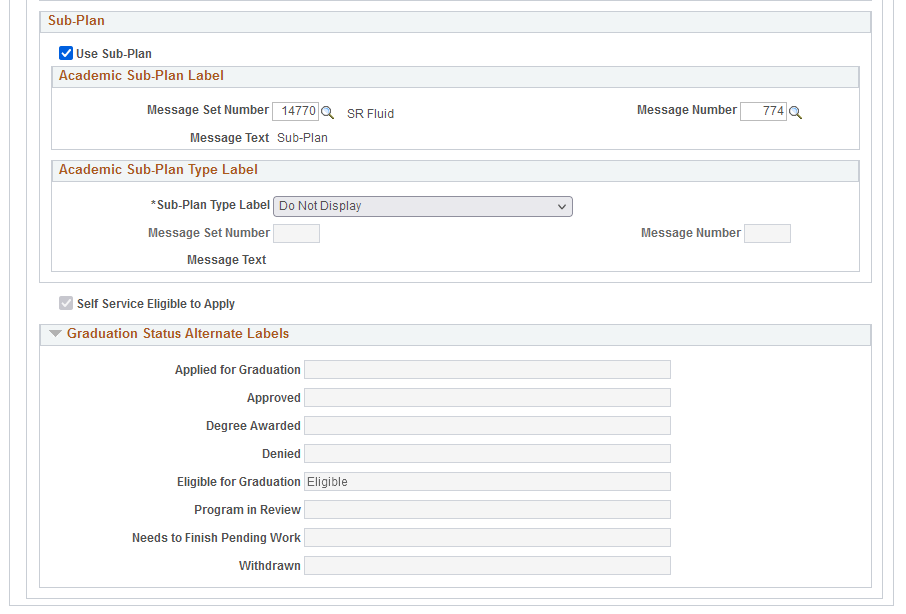Uncheck the Use Sub-Plan checkbox

[66, 53]
